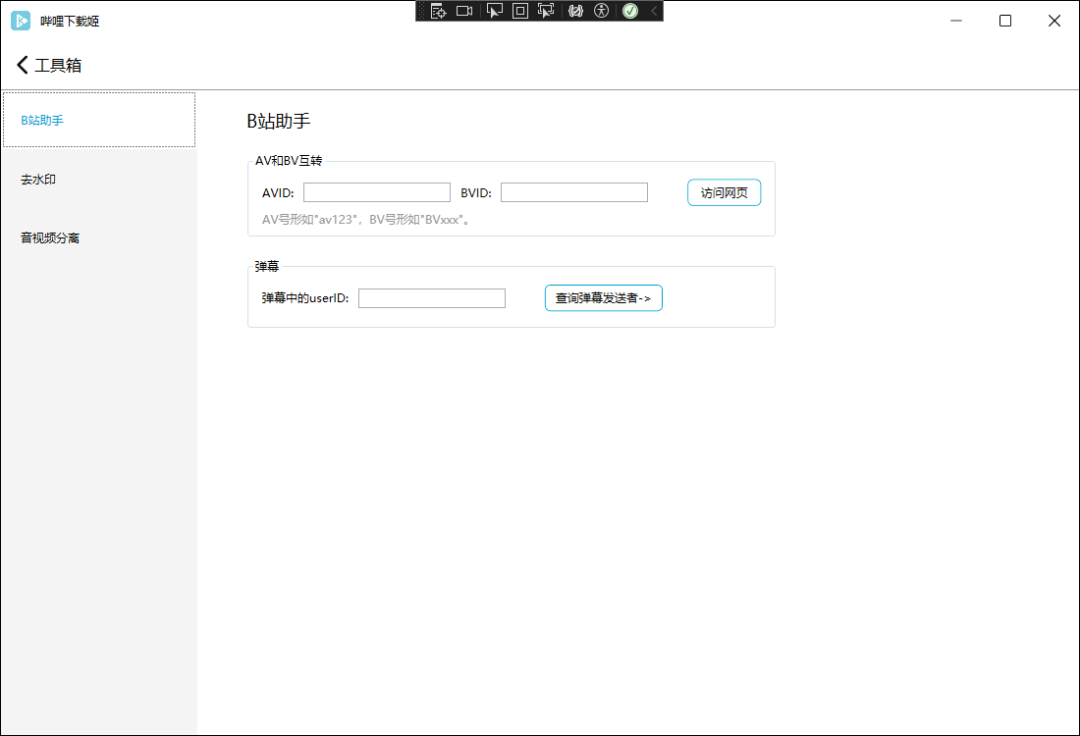
Task: Minimize the 哔哩下载姬 window
Action: point(956,21)
